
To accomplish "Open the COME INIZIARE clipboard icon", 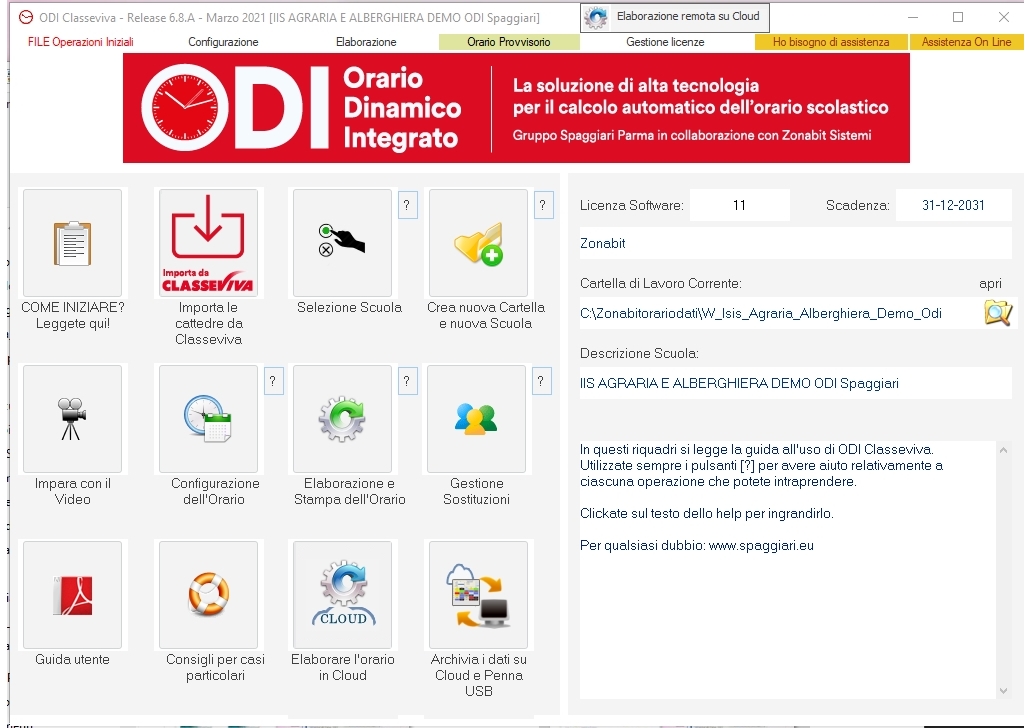I will pyautogui.click(x=72, y=243).
